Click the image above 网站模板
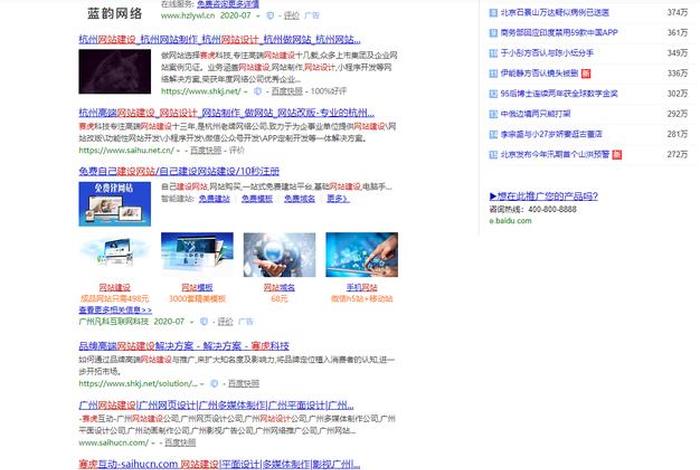This screenshot has width=700, height=470. (197, 254)
